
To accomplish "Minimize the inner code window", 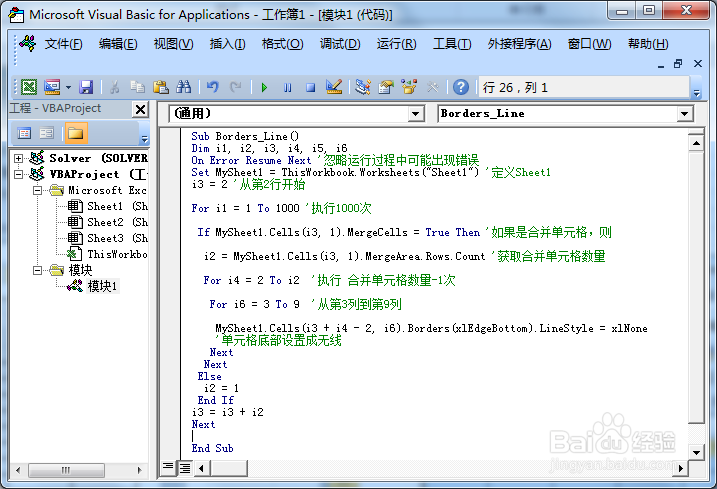I will (x=661, y=65).
